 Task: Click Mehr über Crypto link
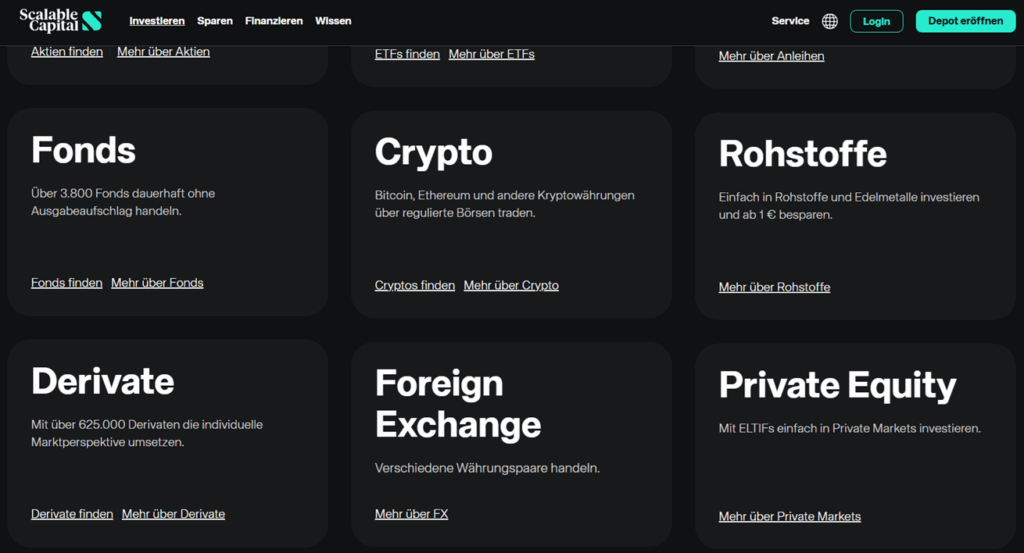(x=511, y=285)
